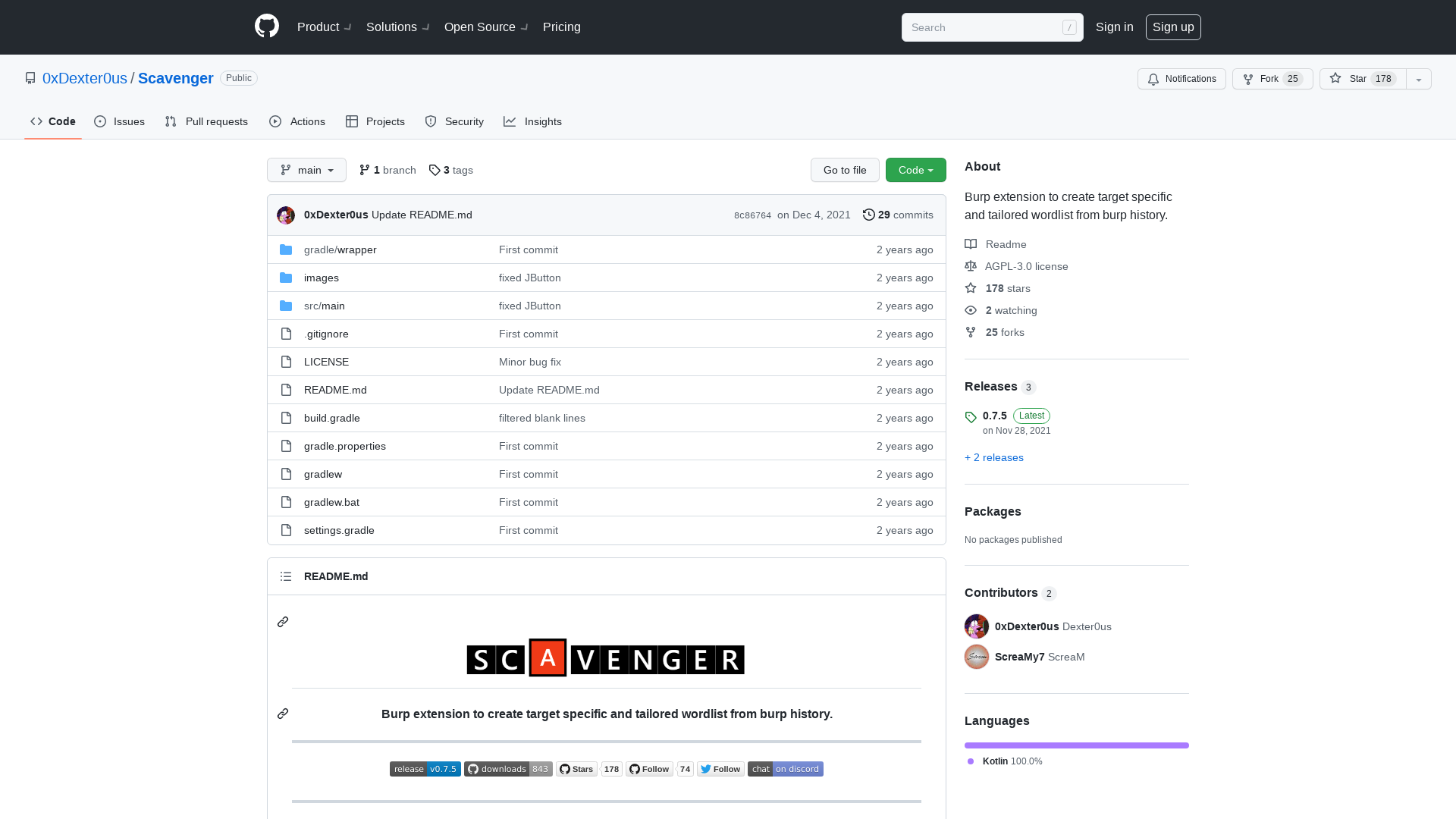Click the .gitignore file icon

286,334
